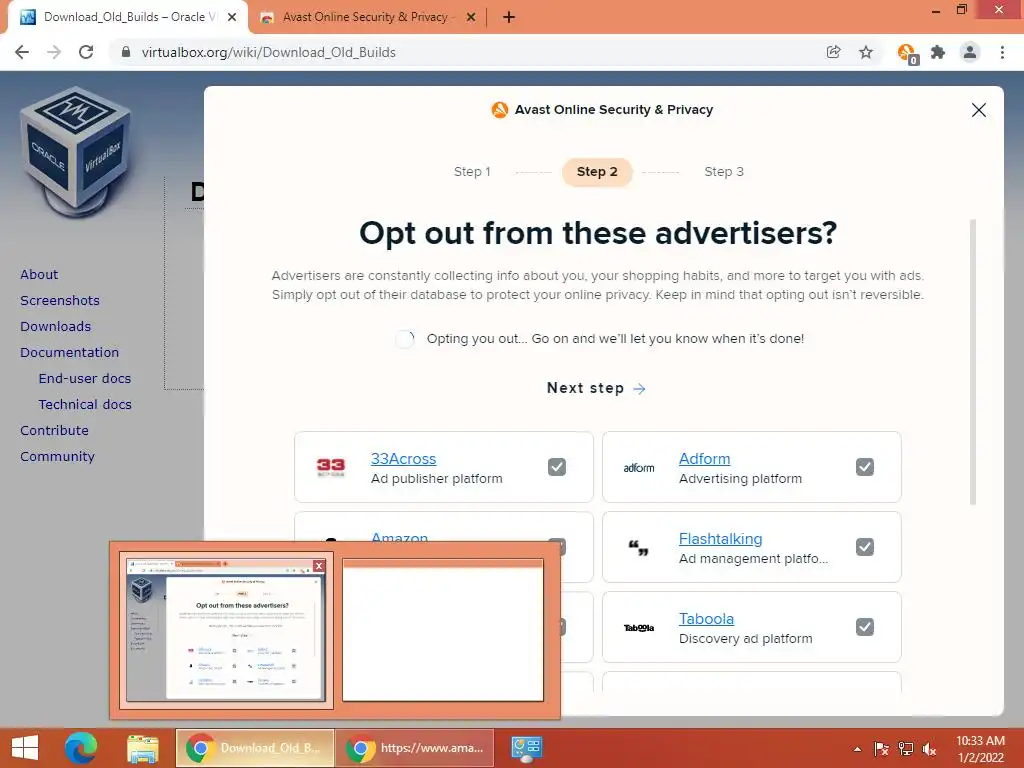This screenshot has width=1024, height=768.
Task: Open the 33Across link
Action: (x=404, y=458)
